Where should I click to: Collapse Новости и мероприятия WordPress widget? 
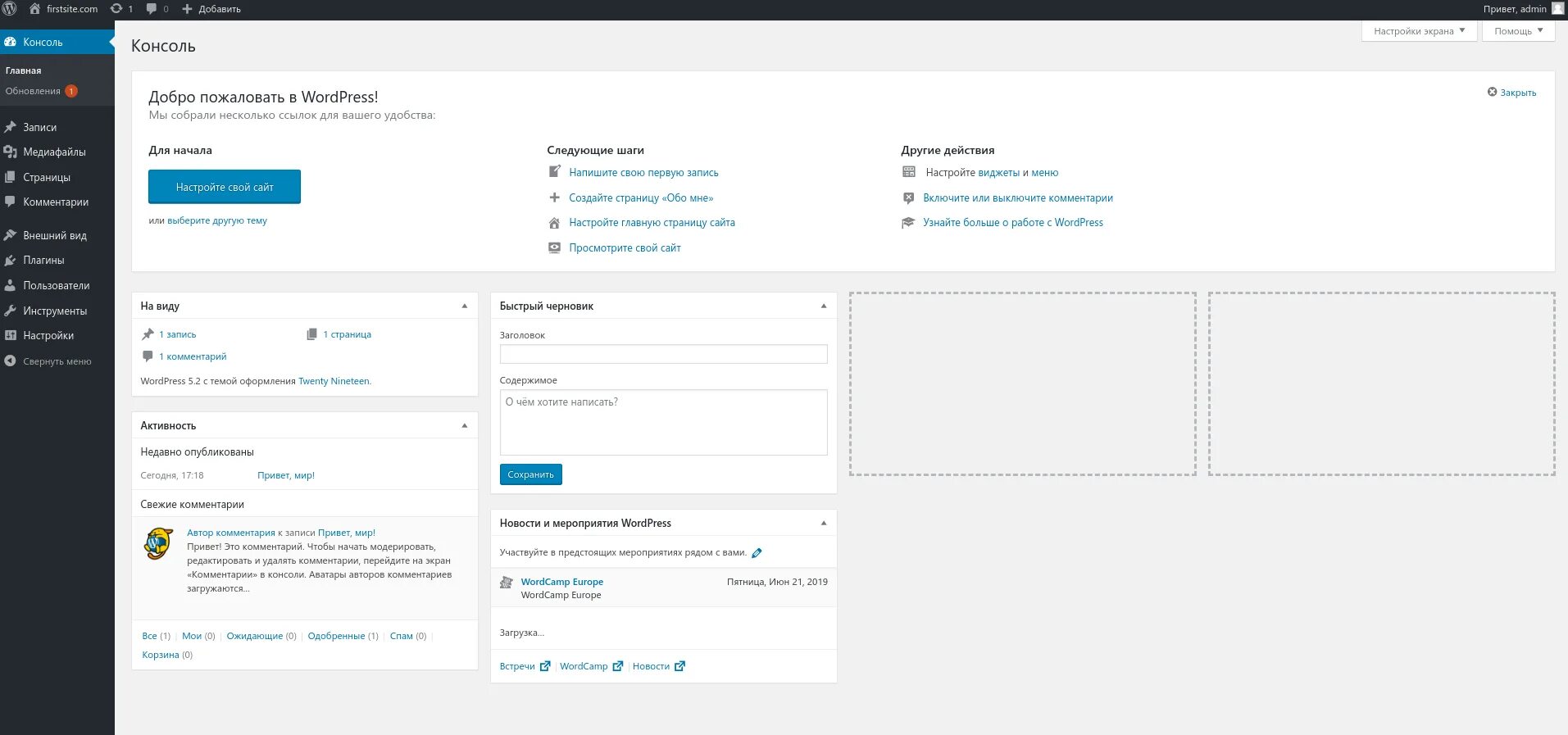pos(824,523)
